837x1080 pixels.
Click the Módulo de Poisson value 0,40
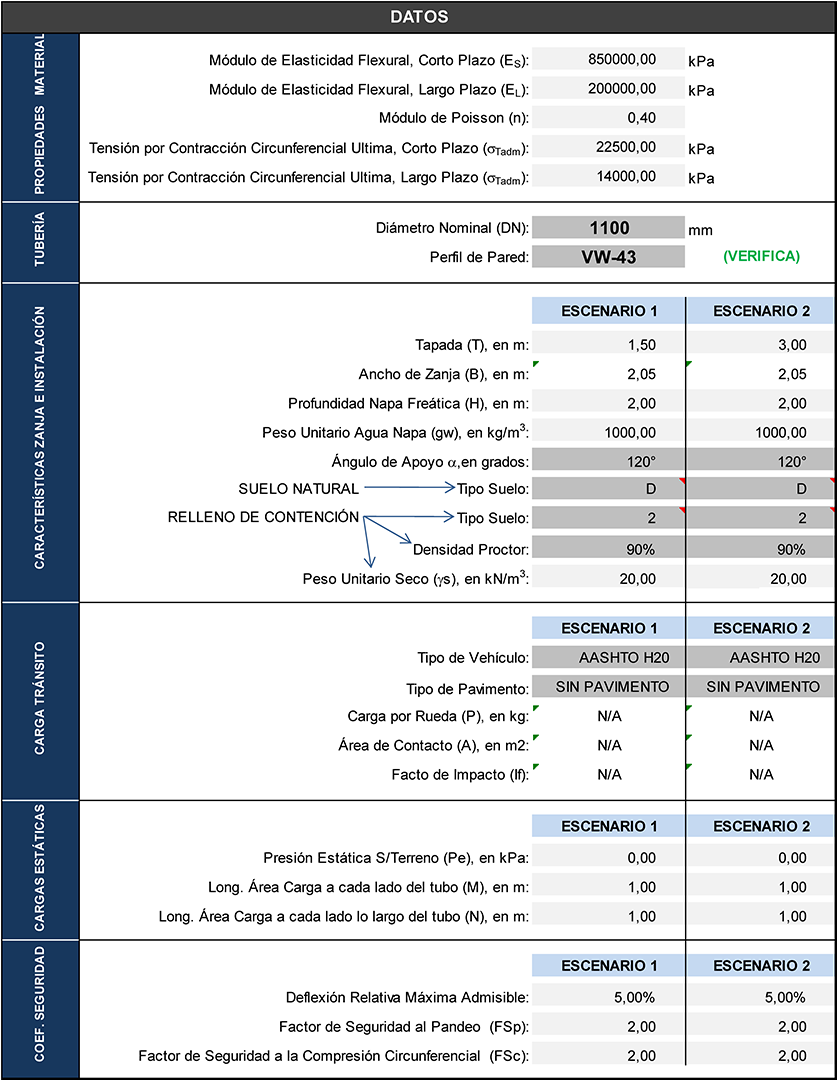[x=608, y=118]
